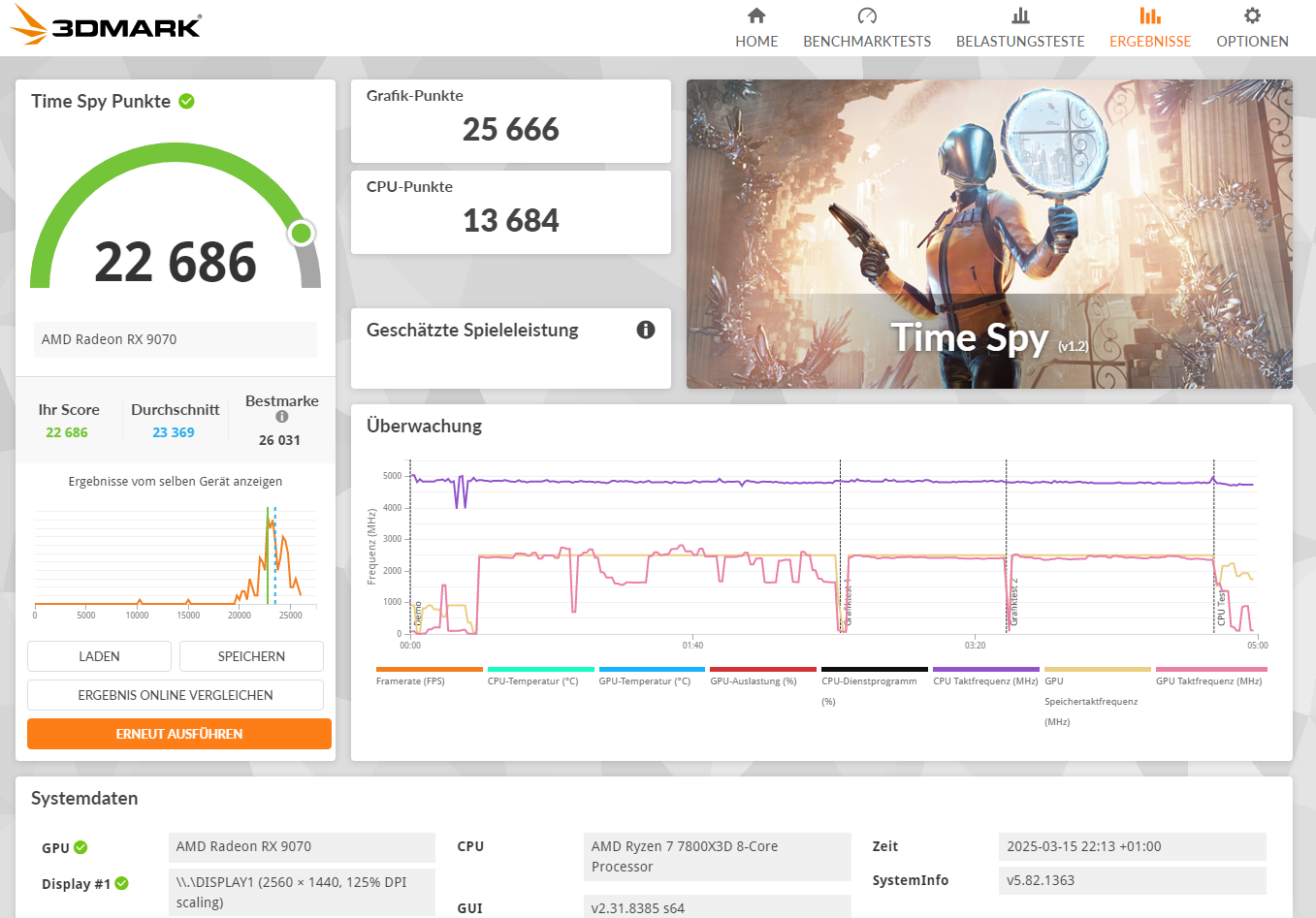Click the Bestmarke value 26 031
The image size is (1316, 918).
[x=279, y=440]
